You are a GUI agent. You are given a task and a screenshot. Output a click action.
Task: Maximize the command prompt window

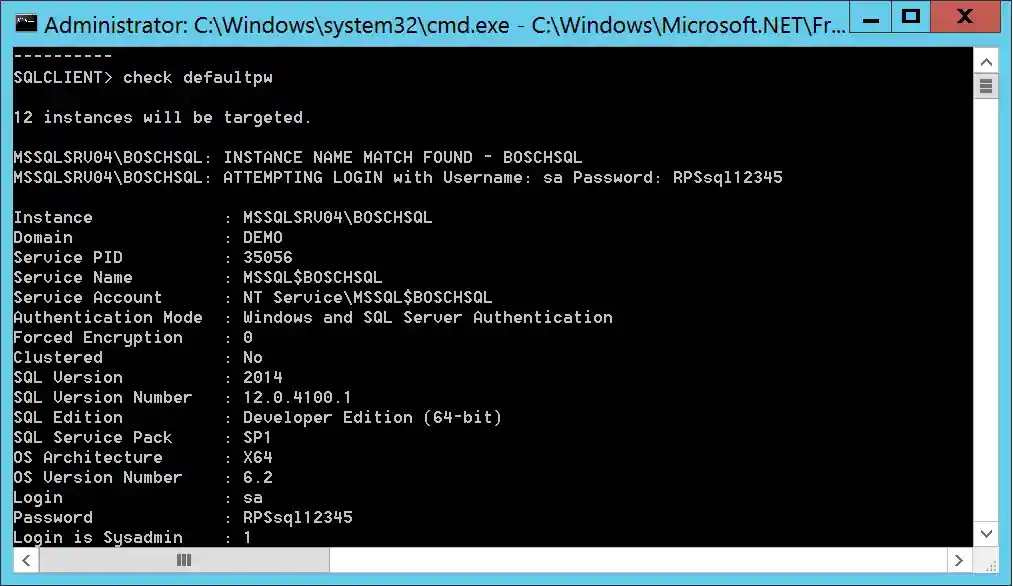pos(910,17)
